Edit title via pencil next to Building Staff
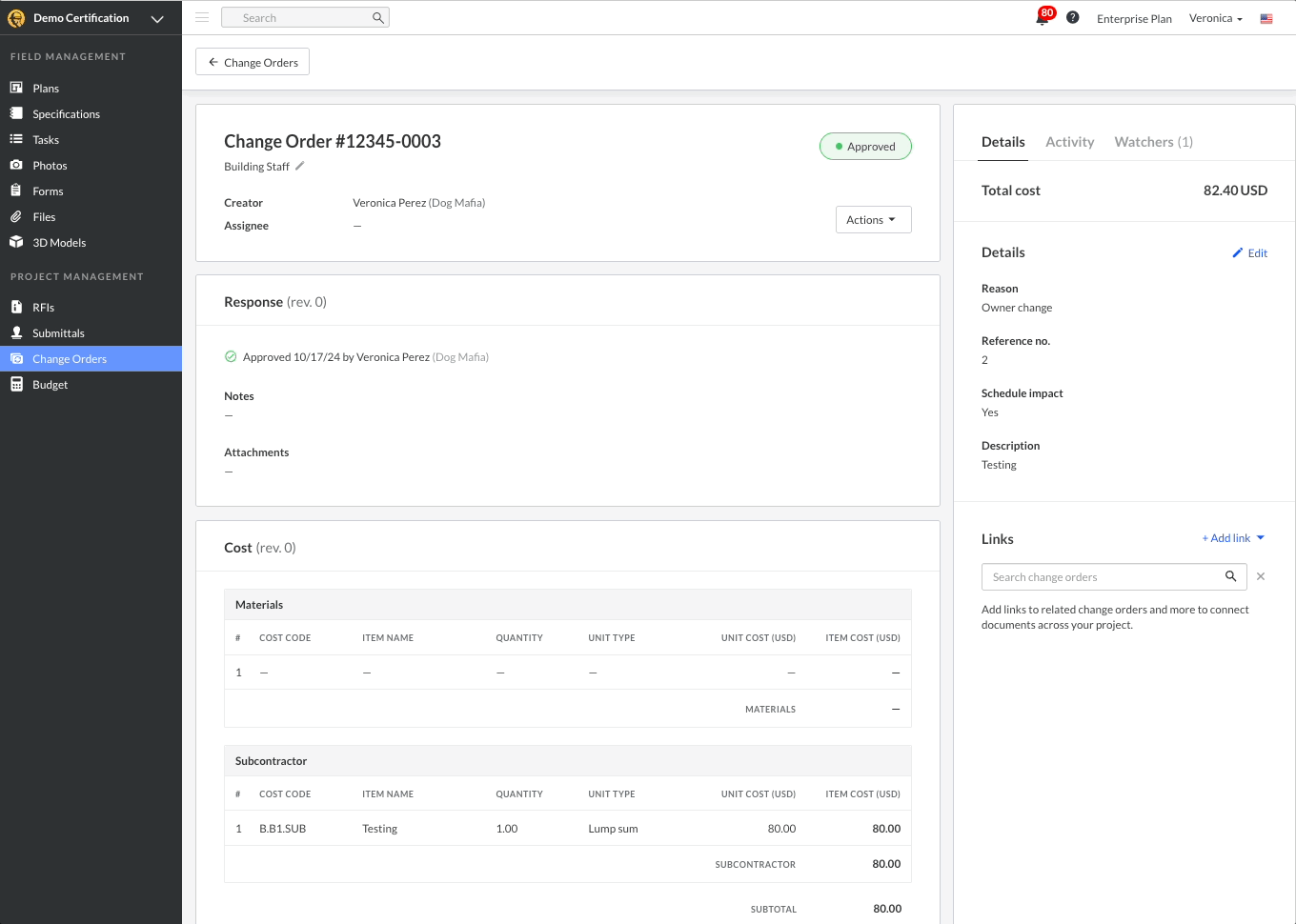Viewport: 1296px width, 924px height. pos(299,166)
